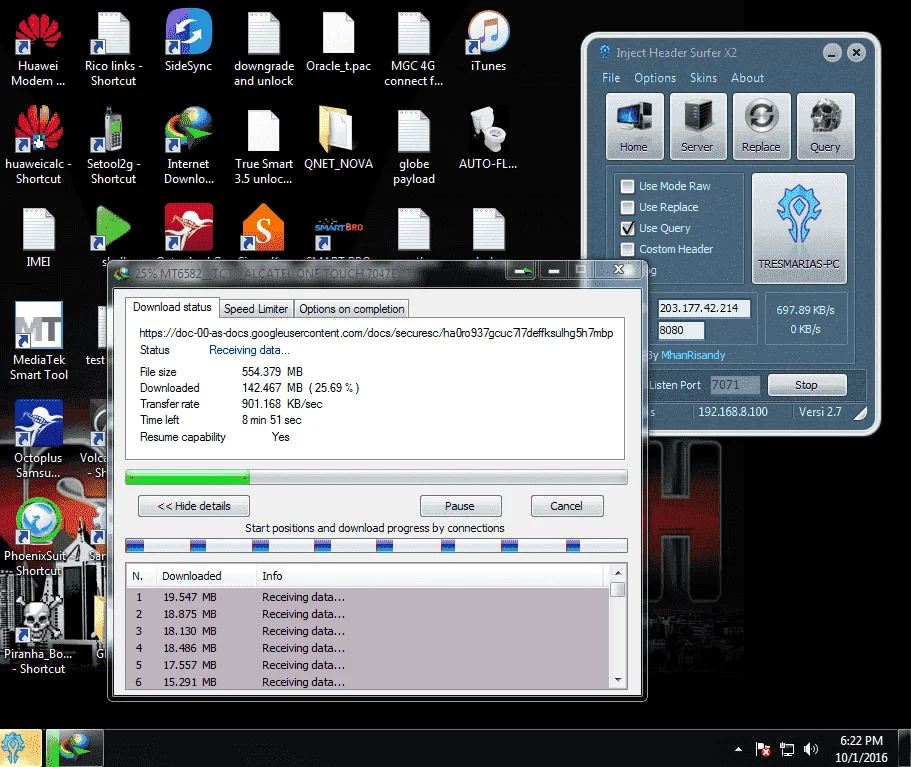Click the Info column header
The height and width of the screenshot is (767, 911).
430,576
